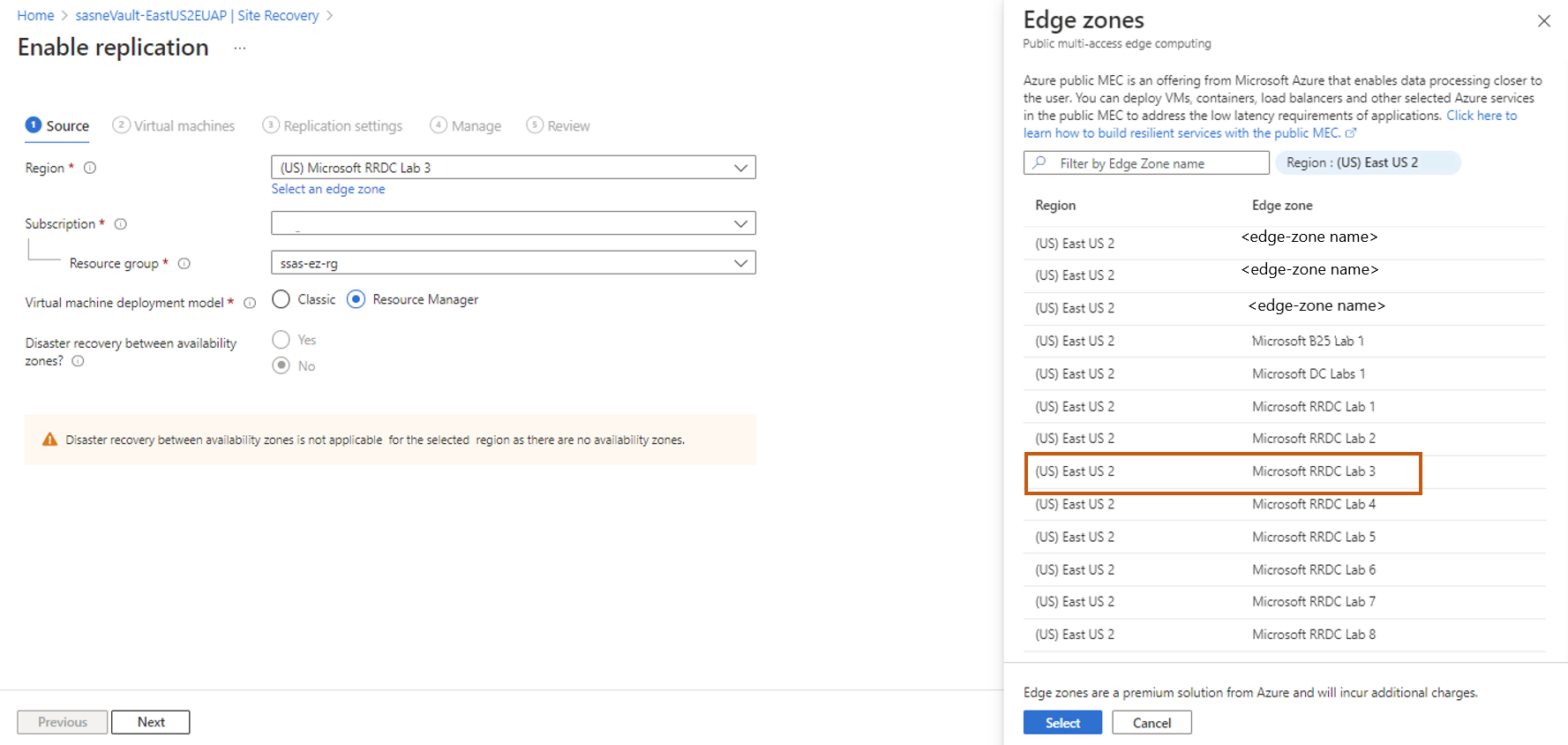Choose Resource Manager deployment model
The height and width of the screenshot is (745, 1568).
356,299
